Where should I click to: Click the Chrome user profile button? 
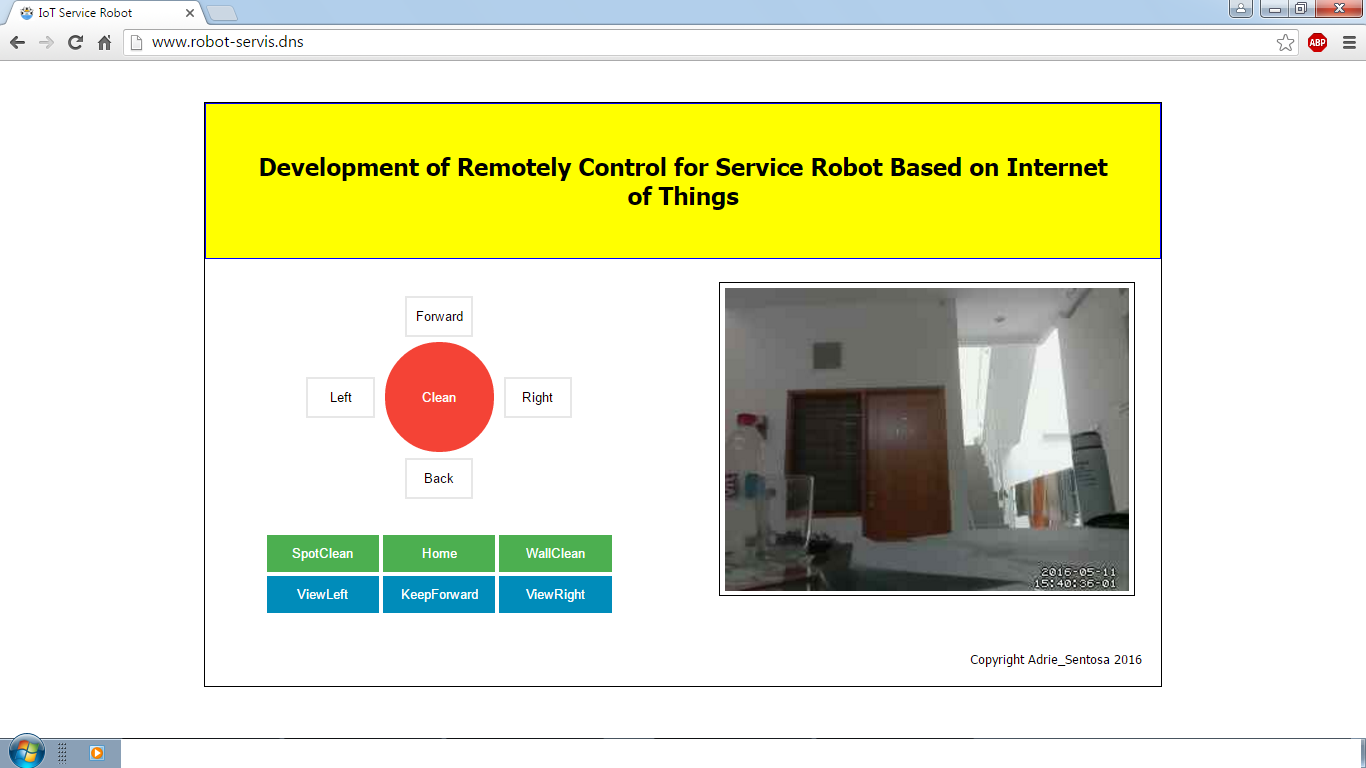[1241, 9]
